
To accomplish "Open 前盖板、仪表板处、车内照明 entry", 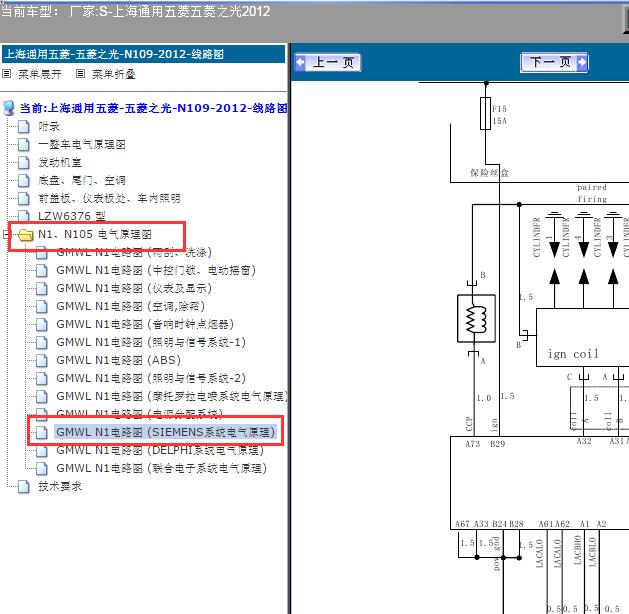I will (109, 198).
